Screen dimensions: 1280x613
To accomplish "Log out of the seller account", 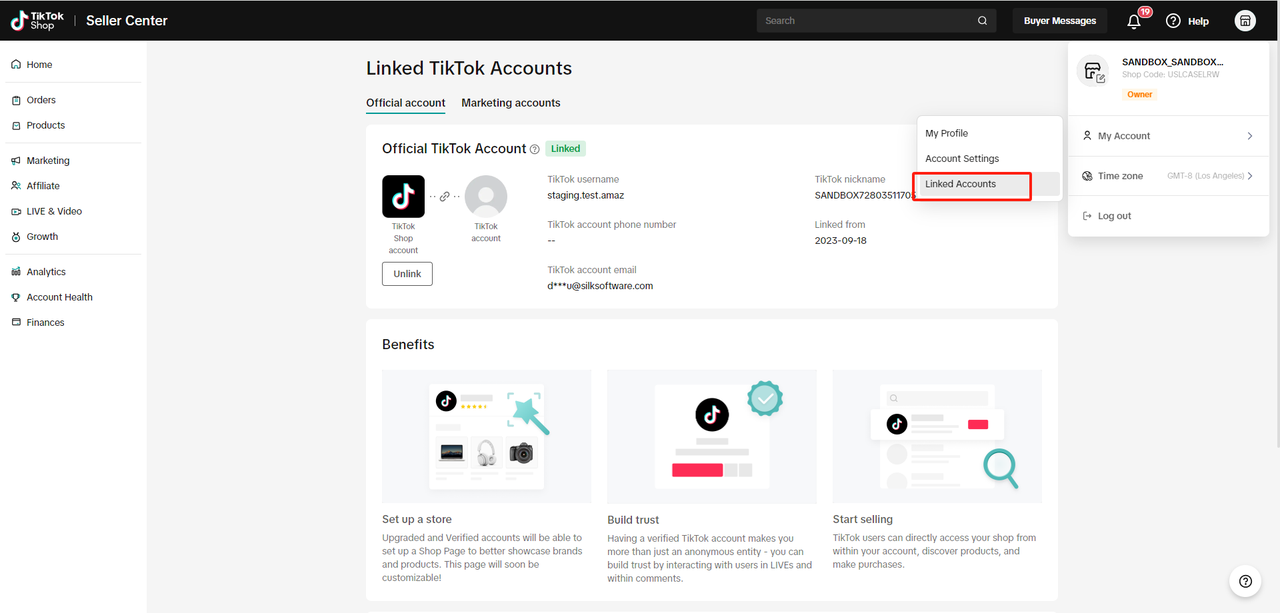I will point(1114,216).
